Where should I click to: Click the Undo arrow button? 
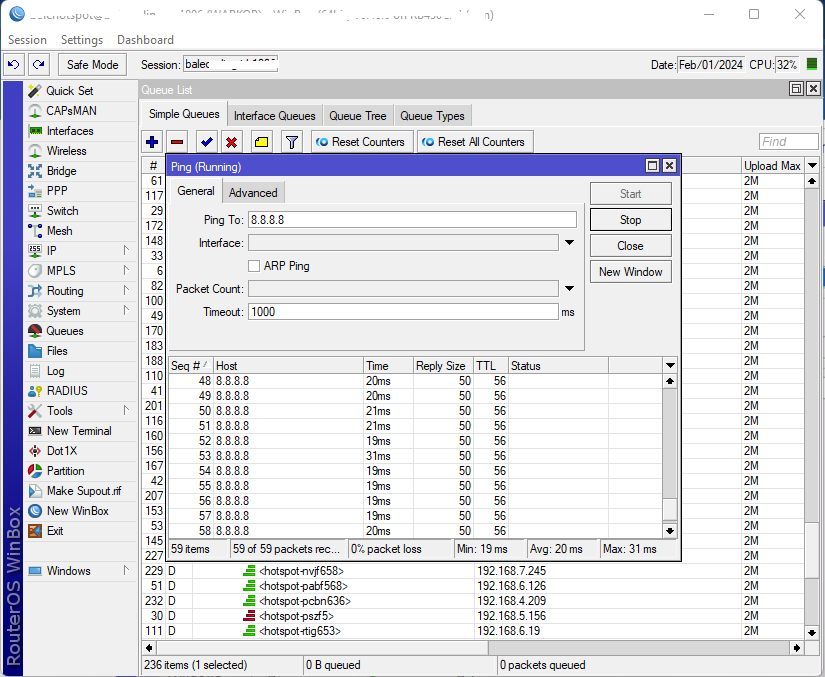coord(14,65)
